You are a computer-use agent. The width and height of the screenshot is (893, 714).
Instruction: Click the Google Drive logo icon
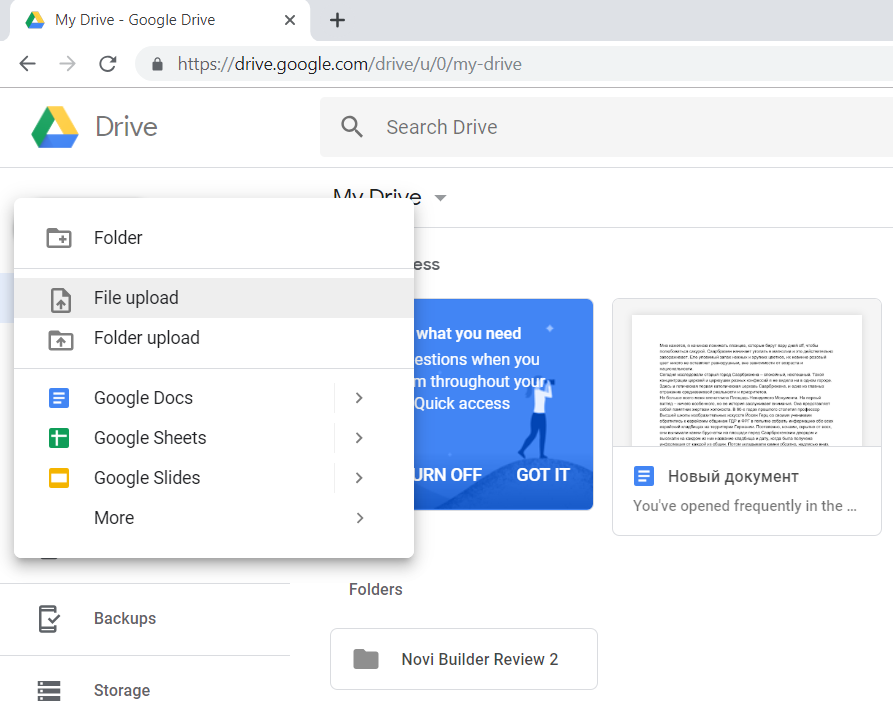(54, 127)
